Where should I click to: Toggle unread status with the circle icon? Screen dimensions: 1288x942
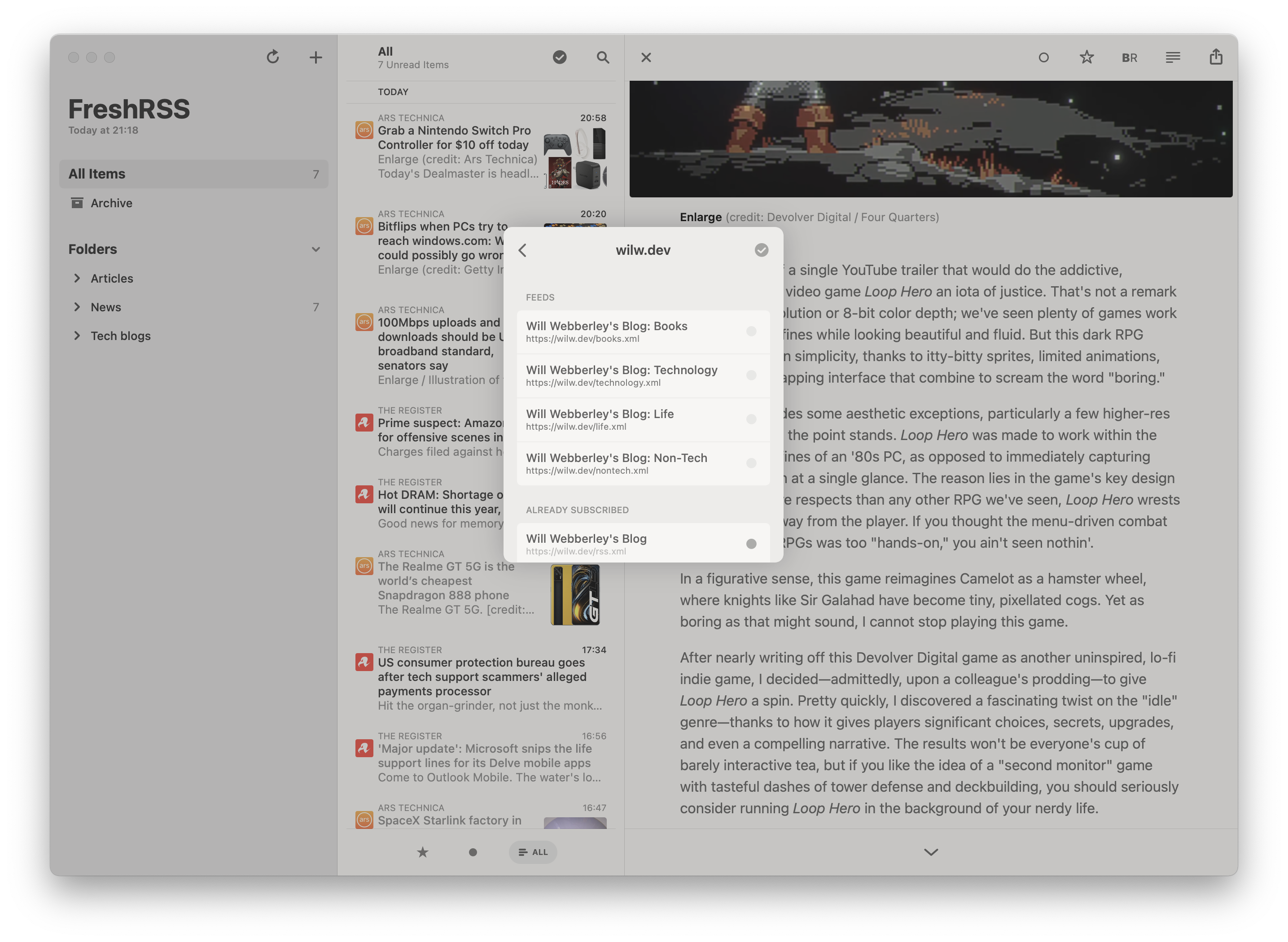1044,57
